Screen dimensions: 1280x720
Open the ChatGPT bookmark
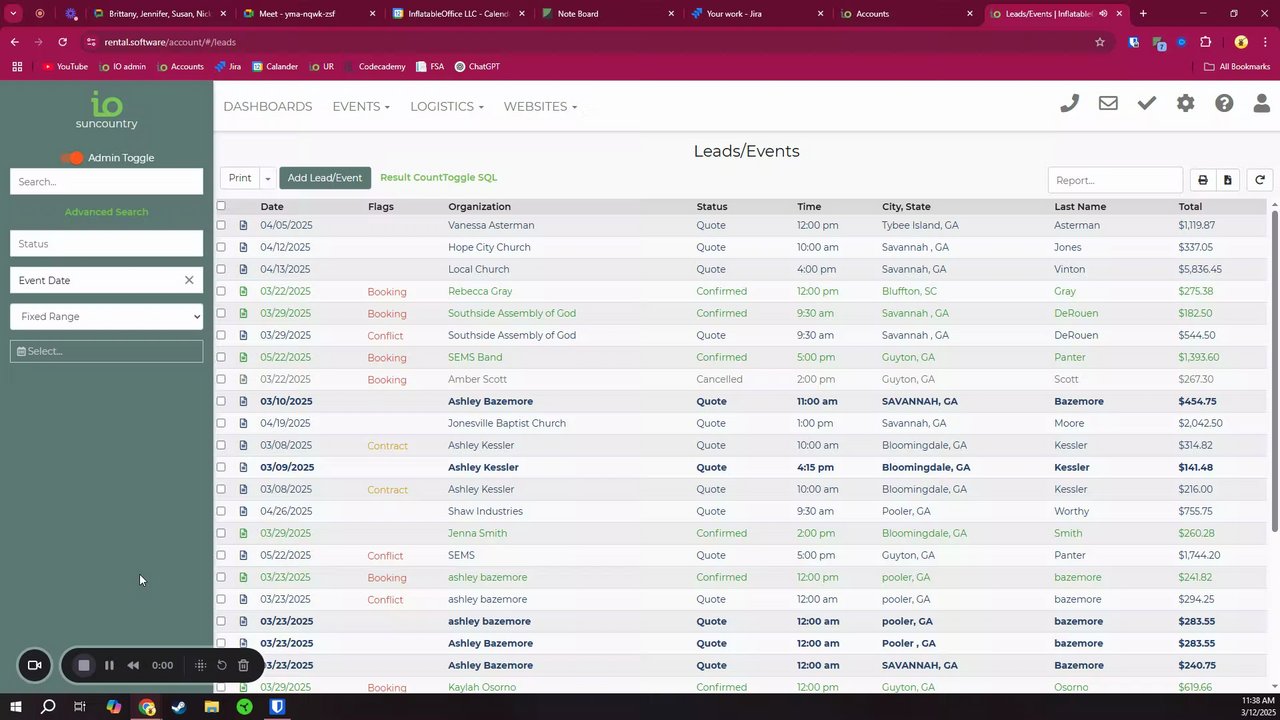477,66
